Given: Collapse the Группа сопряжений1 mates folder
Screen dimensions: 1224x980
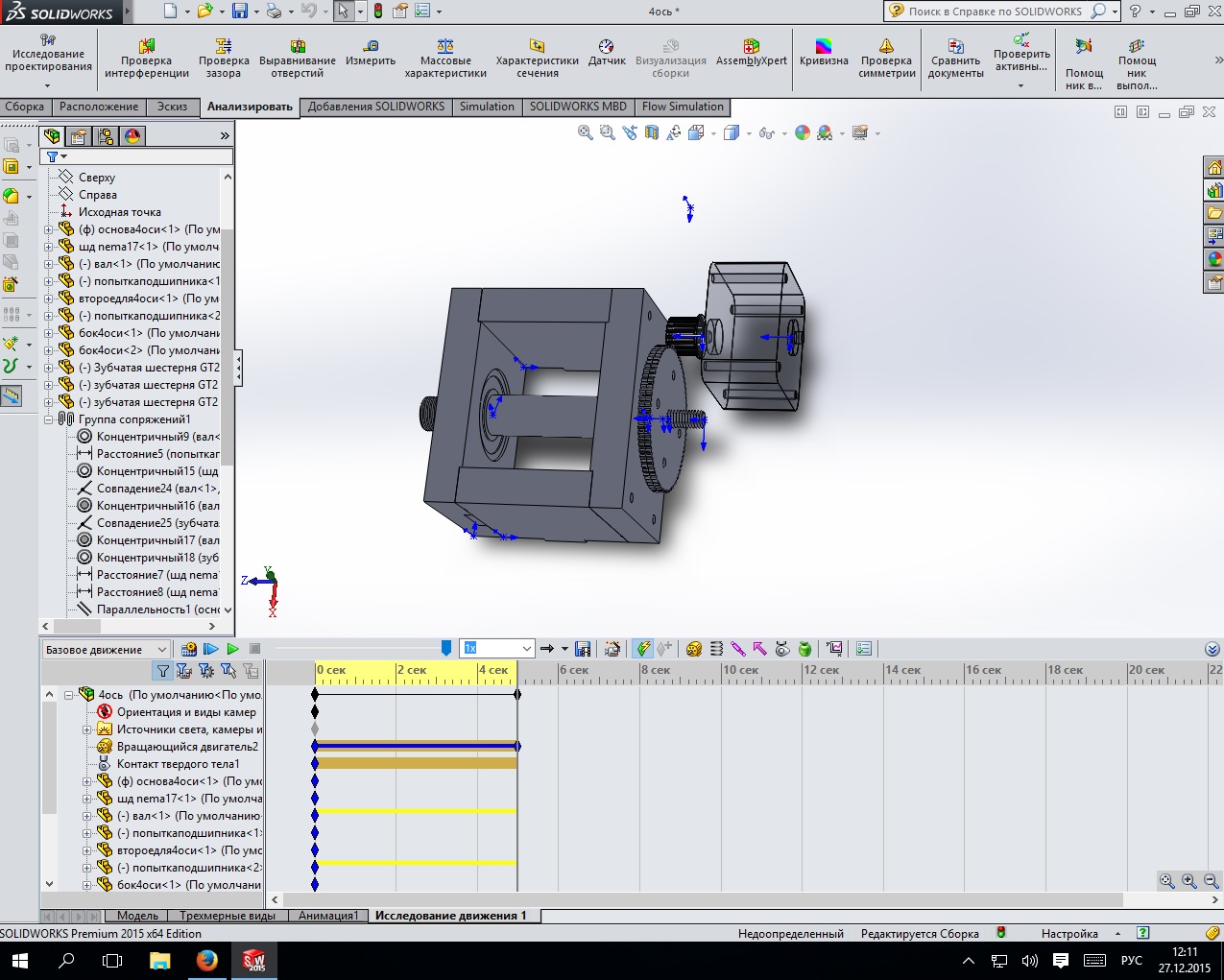Looking at the screenshot, I should [49, 419].
